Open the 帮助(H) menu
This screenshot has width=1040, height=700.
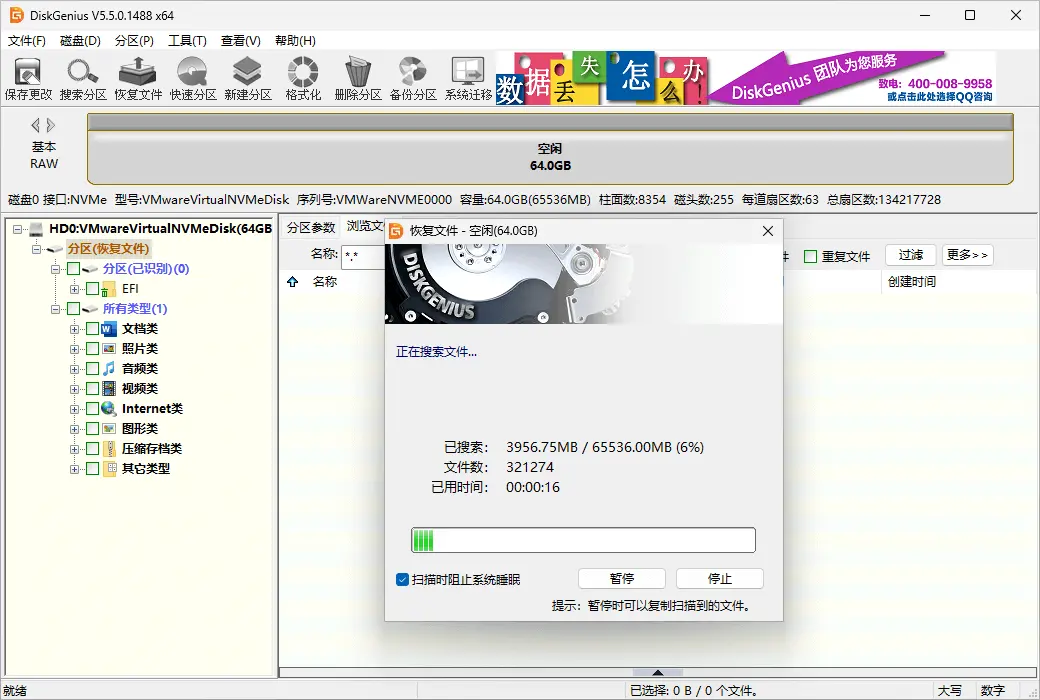295,40
